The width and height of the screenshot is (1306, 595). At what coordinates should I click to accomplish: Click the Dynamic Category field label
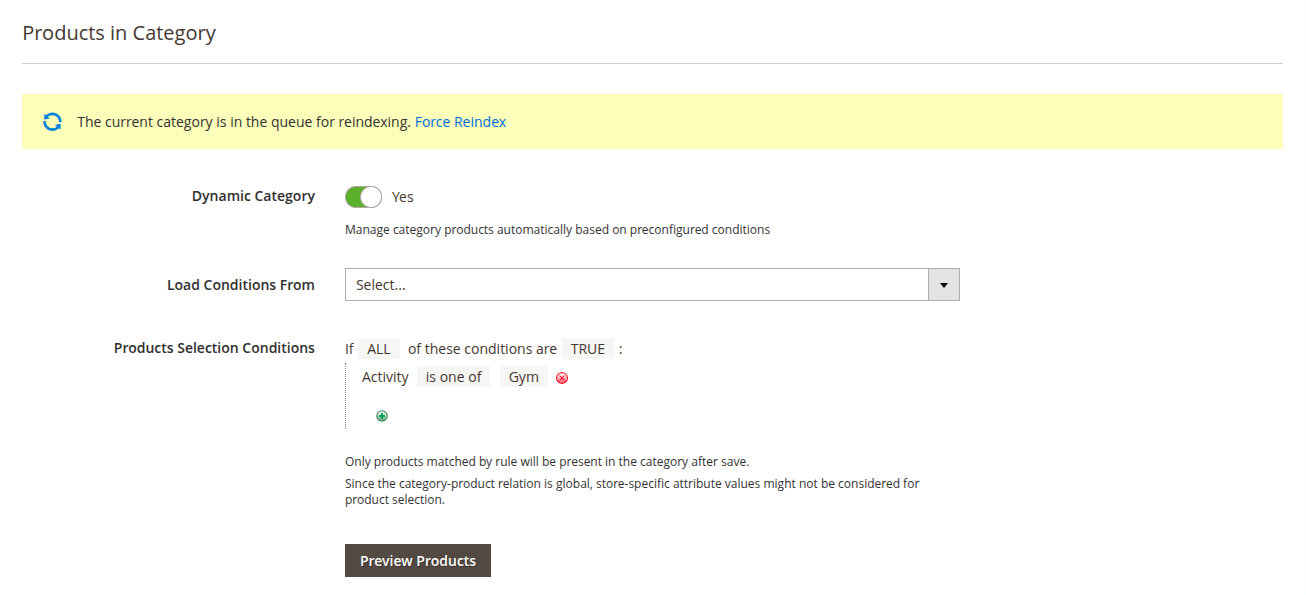[253, 196]
